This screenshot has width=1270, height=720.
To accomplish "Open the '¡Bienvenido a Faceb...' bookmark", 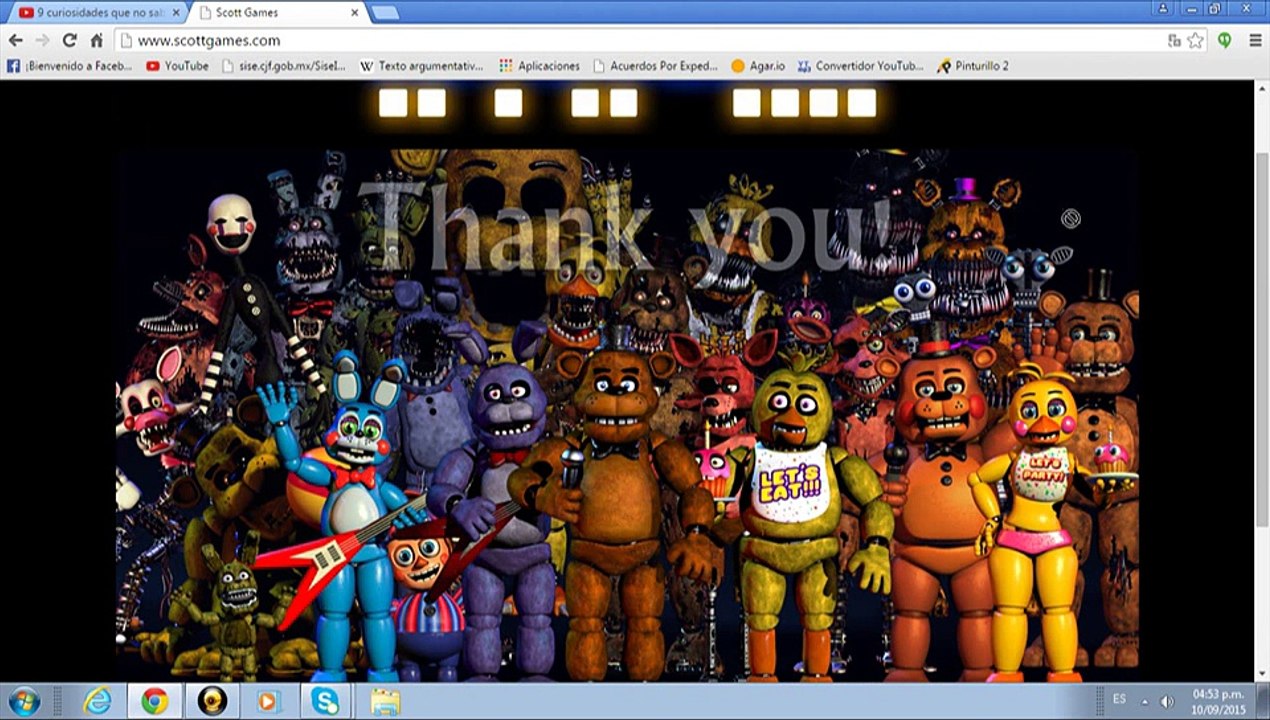I will tap(69, 66).
